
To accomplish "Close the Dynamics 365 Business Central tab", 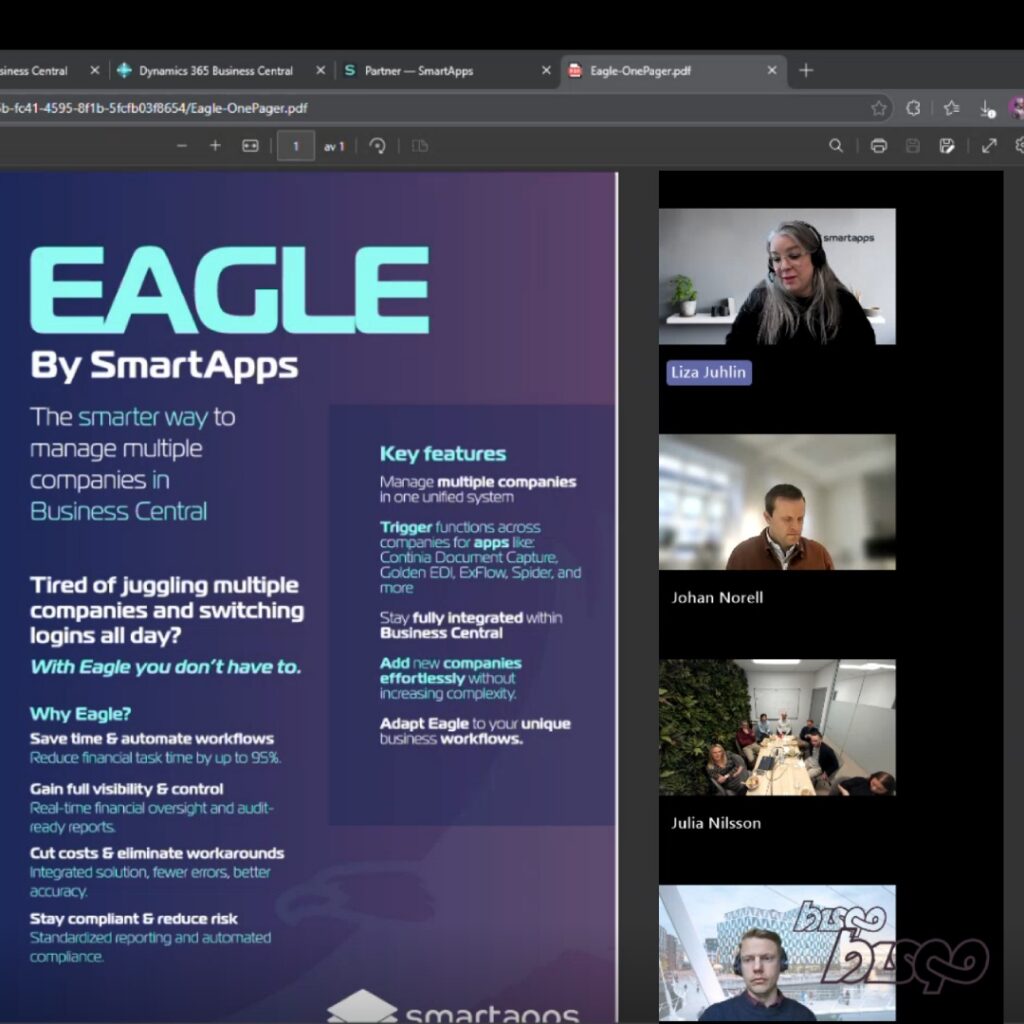I will [320, 70].
